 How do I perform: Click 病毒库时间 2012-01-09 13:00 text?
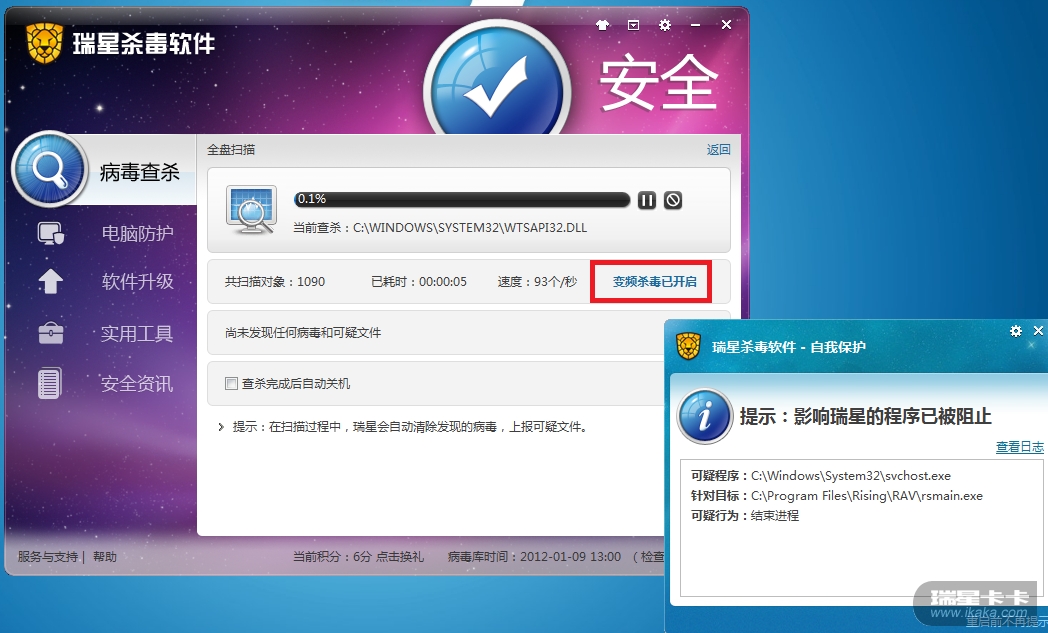[534, 556]
